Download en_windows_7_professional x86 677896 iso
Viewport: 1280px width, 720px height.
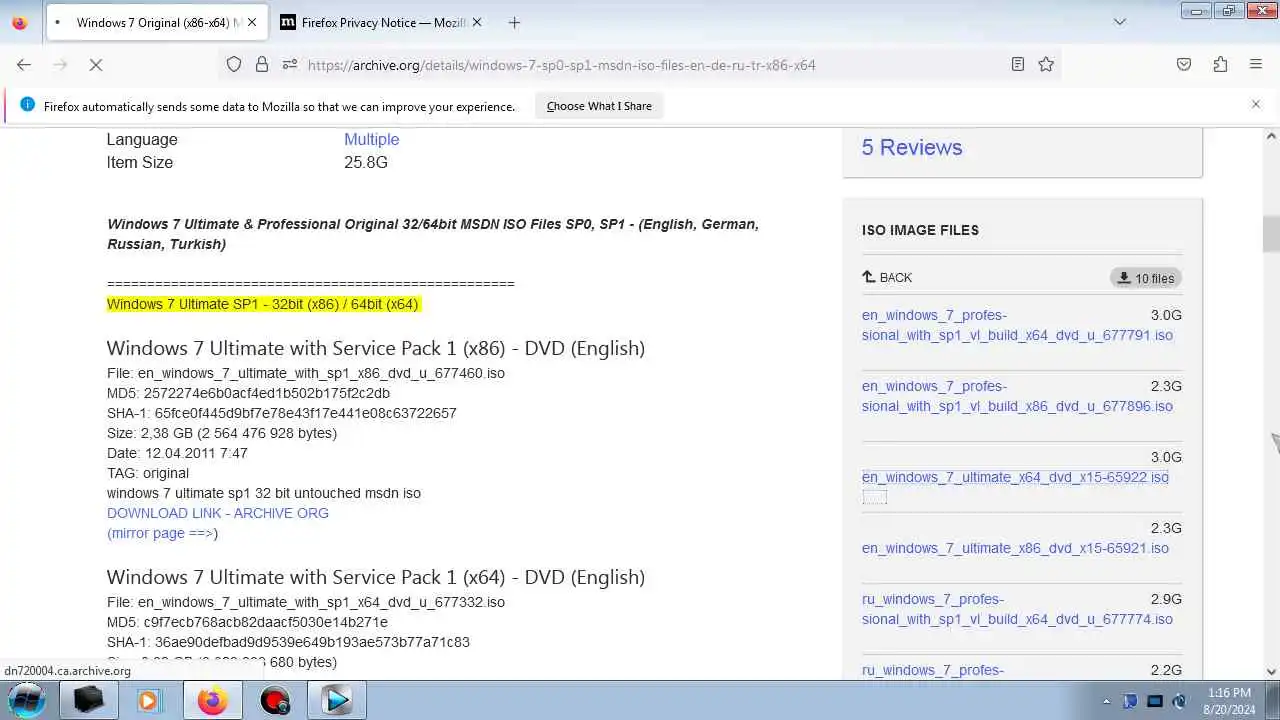[1017, 396]
